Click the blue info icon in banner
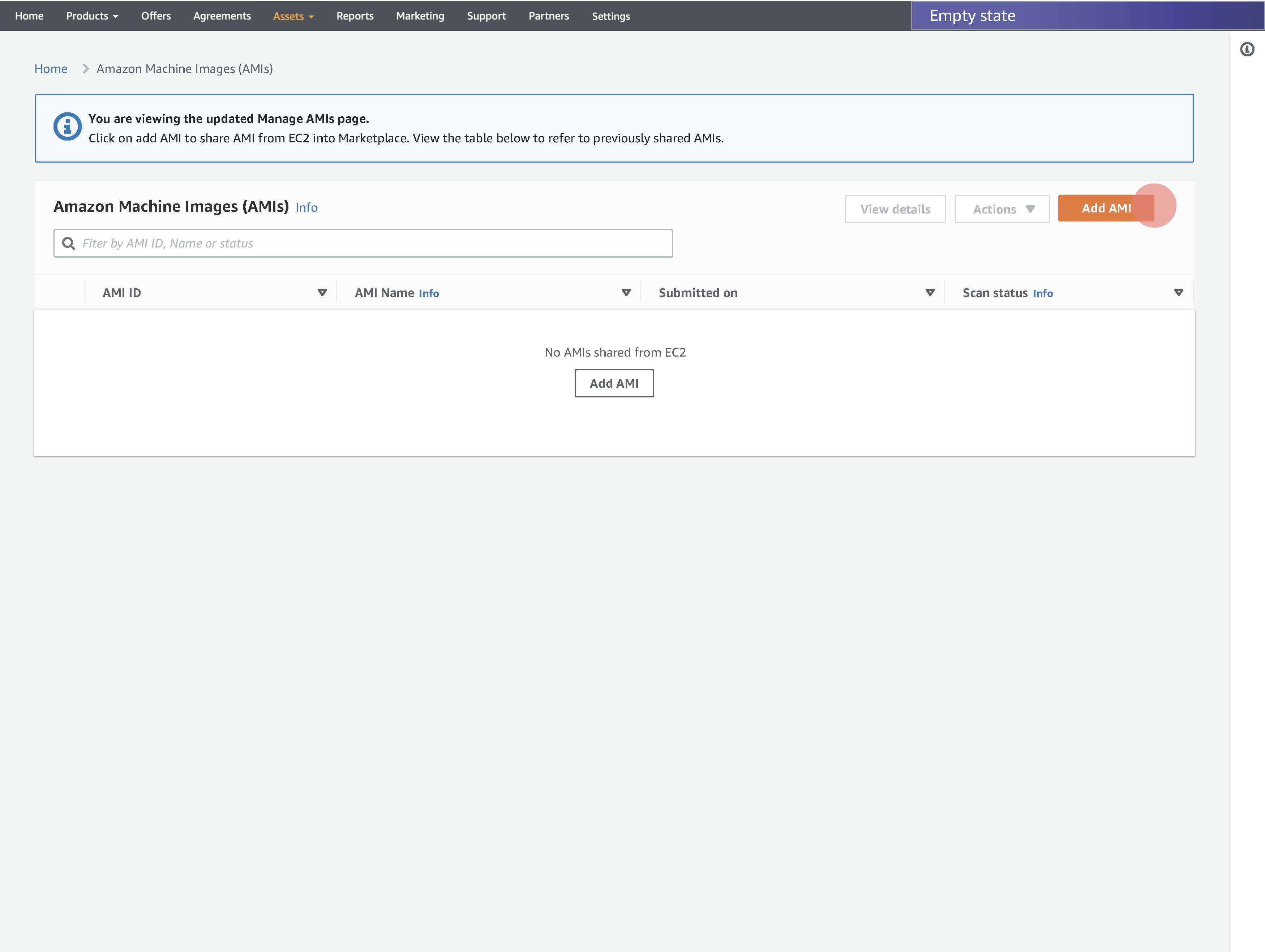This screenshot has width=1265, height=952. tap(68, 126)
